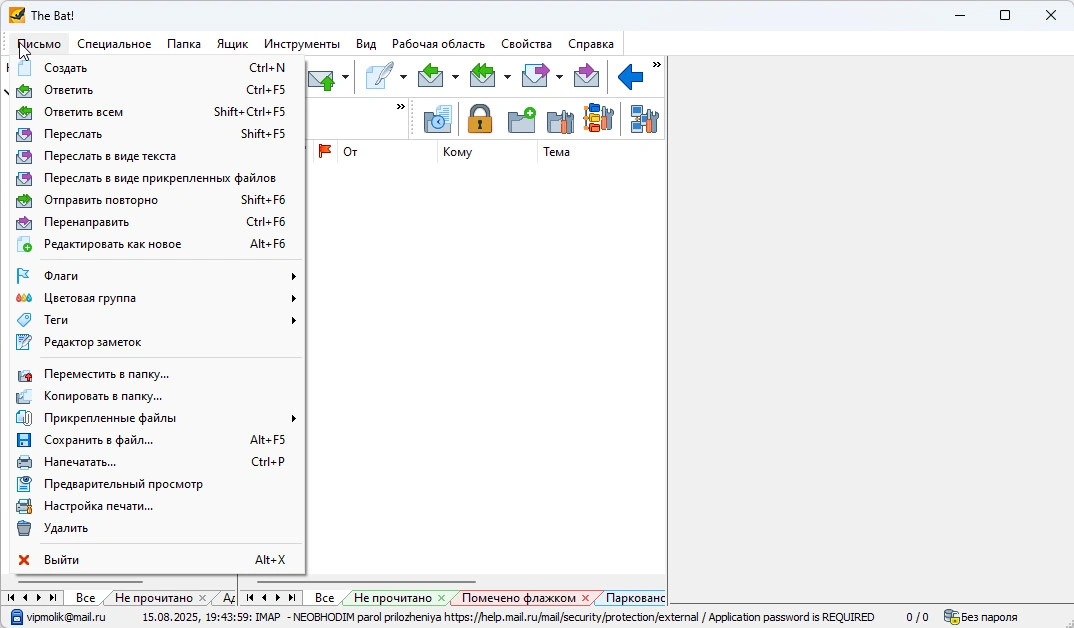
Task: Click the send queued mail envelope toolbar icon
Action: [321, 77]
